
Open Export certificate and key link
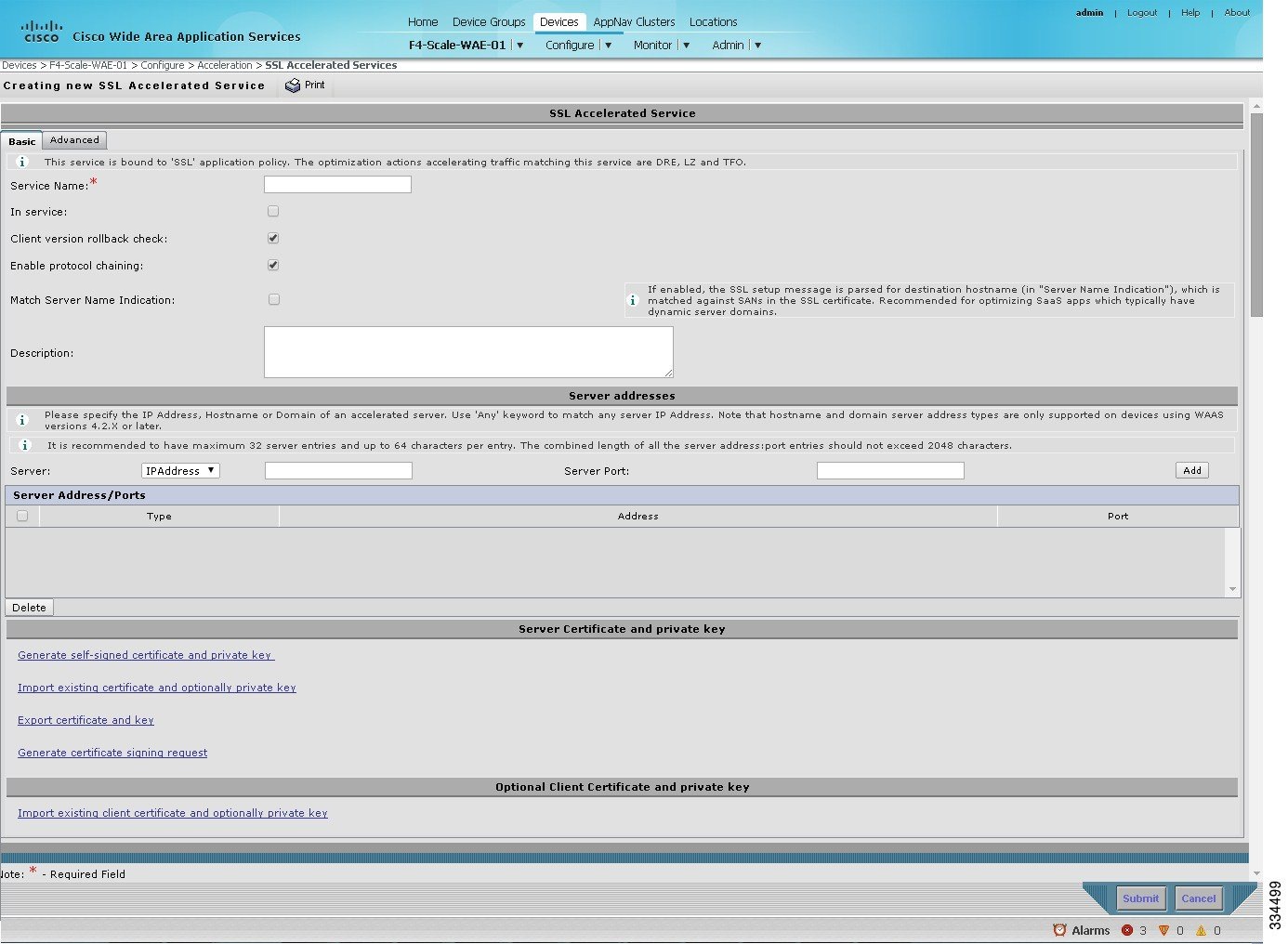tap(85, 720)
